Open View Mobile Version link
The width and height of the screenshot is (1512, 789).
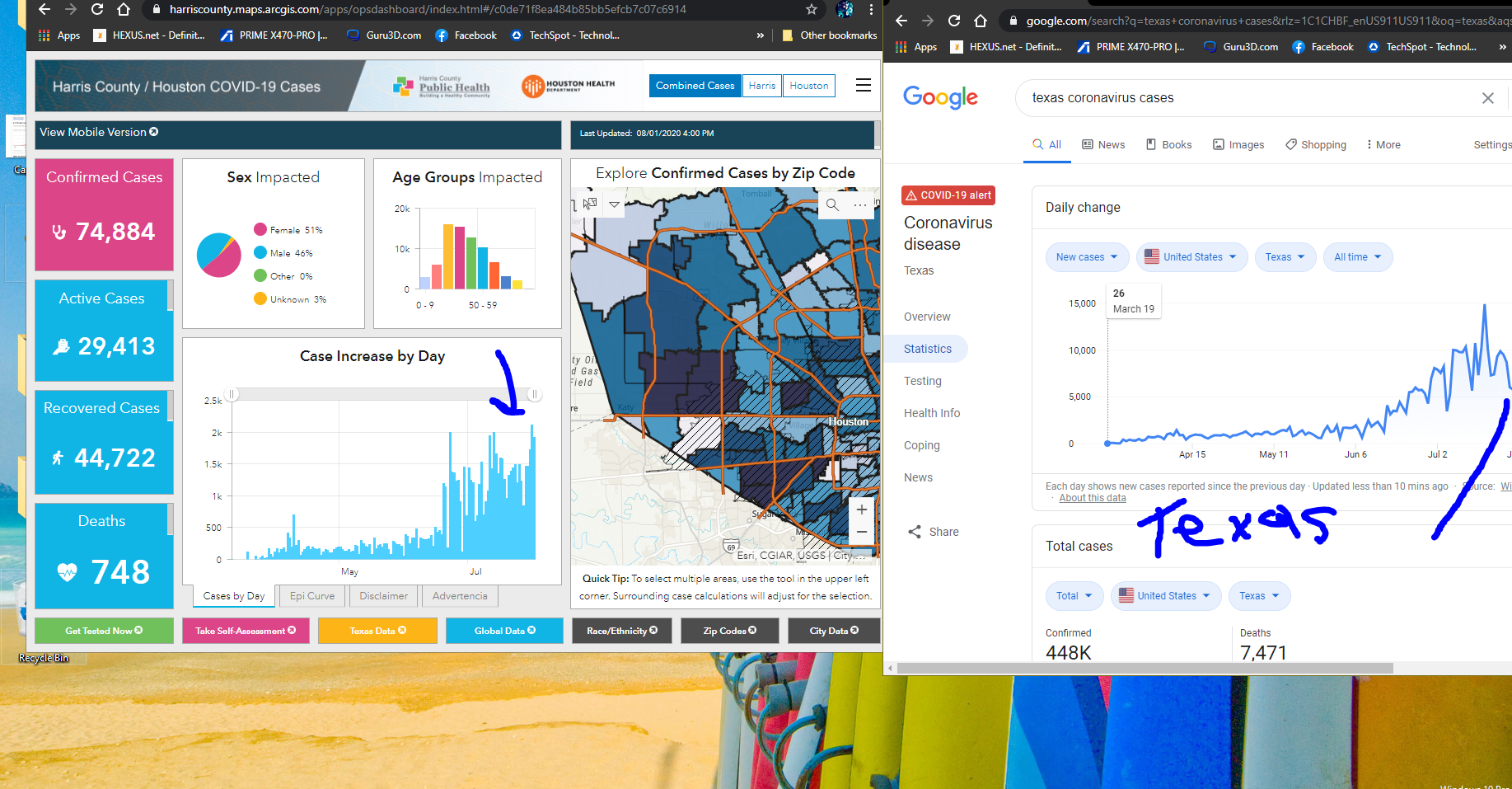coord(99,132)
